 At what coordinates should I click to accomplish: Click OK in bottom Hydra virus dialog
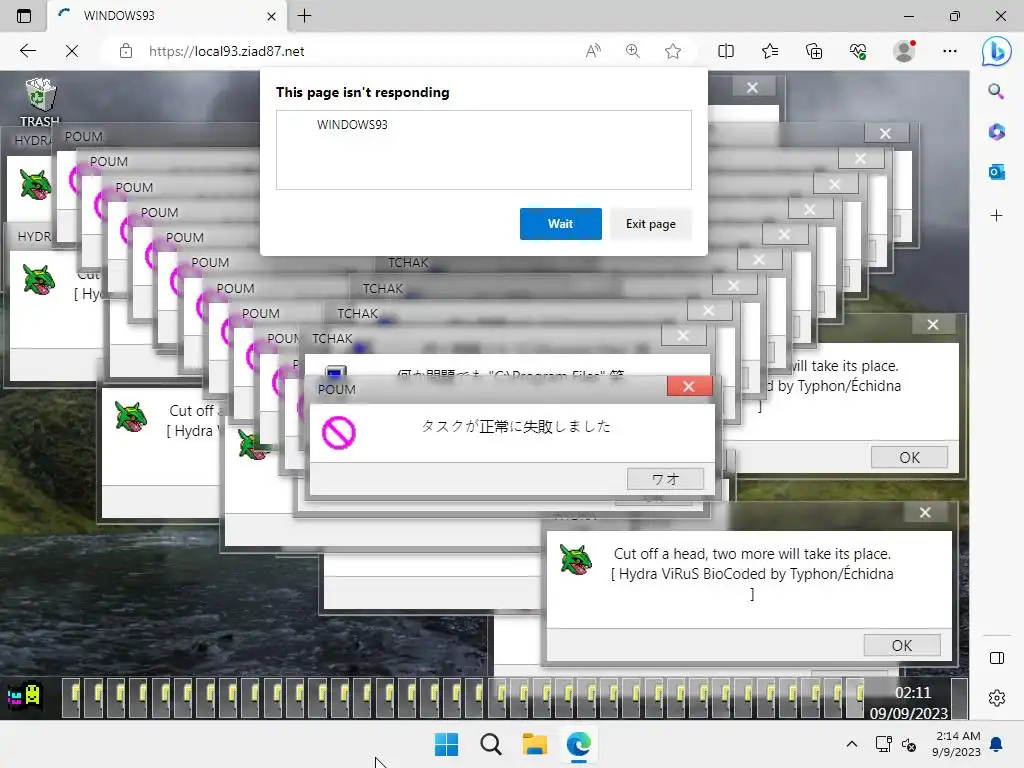[x=902, y=645]
